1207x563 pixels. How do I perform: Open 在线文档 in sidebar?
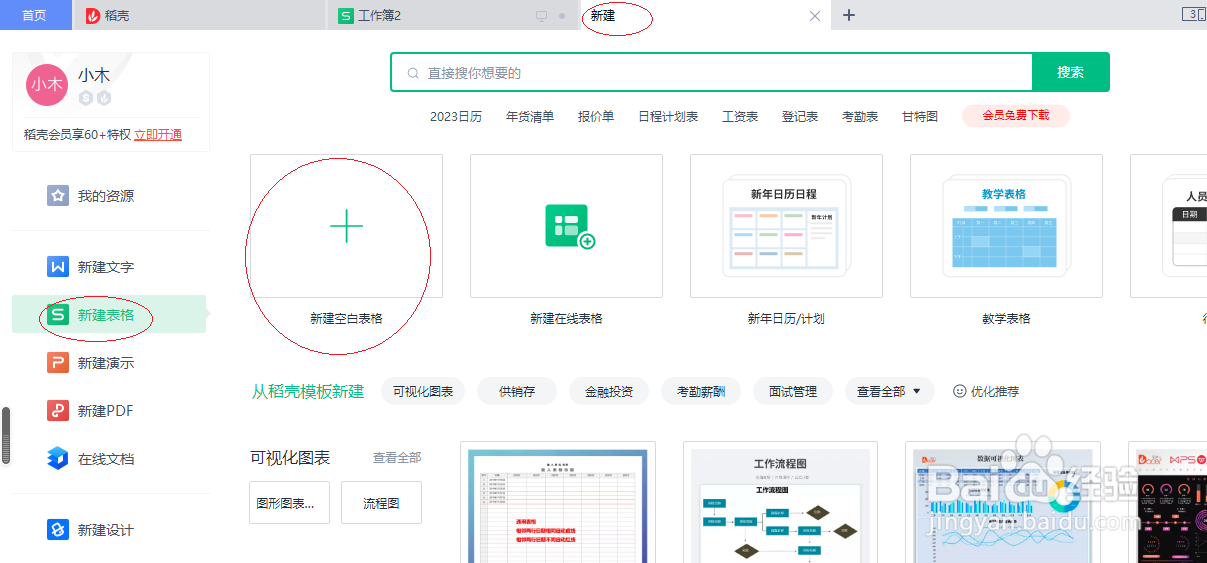pos(110,459)
